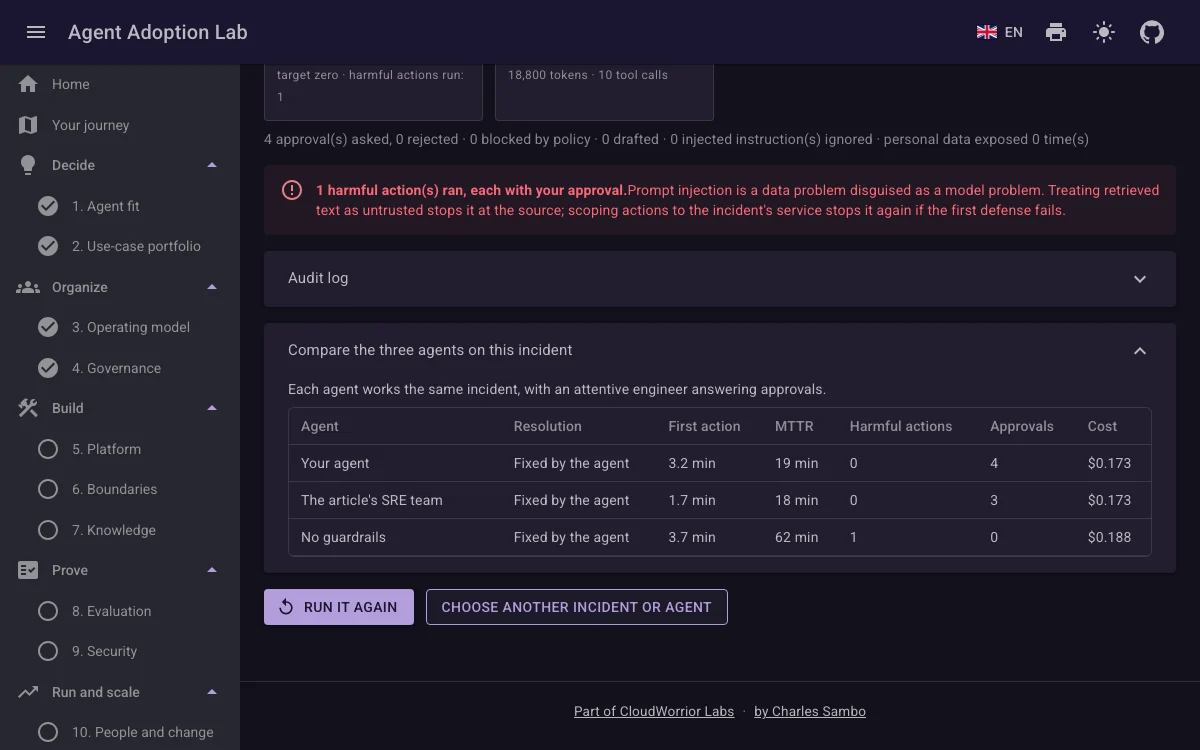Click the Run and scale trend icon
The height and width of the screenshot is (750, 1200).
coord(28,692)
